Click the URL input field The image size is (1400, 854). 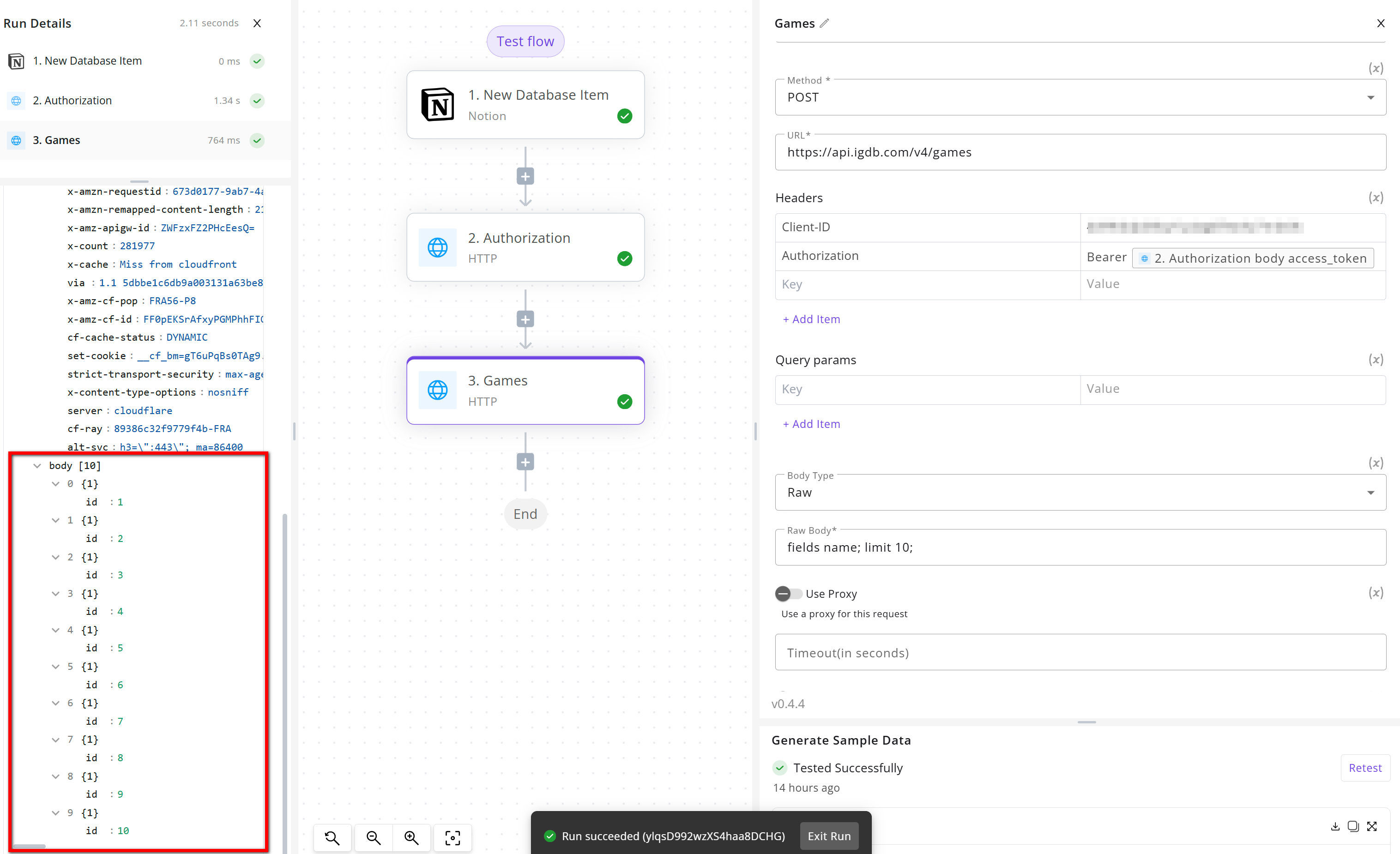(1080, 152)
